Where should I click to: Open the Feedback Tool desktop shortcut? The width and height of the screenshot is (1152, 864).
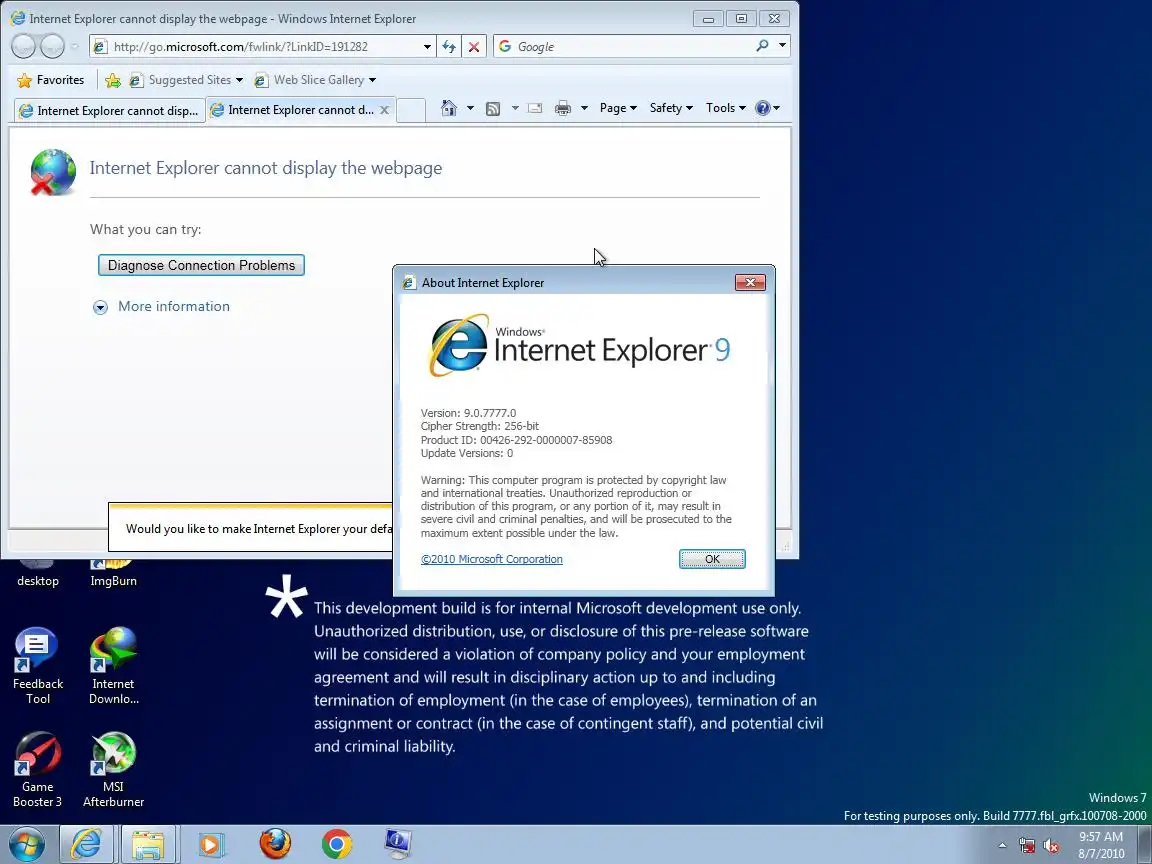37,666
